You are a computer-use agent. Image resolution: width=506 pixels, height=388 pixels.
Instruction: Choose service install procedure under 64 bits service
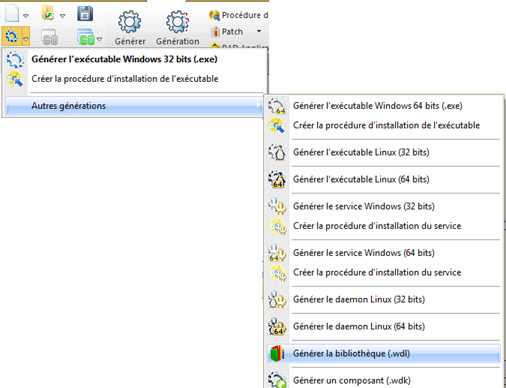click(377, 273)
